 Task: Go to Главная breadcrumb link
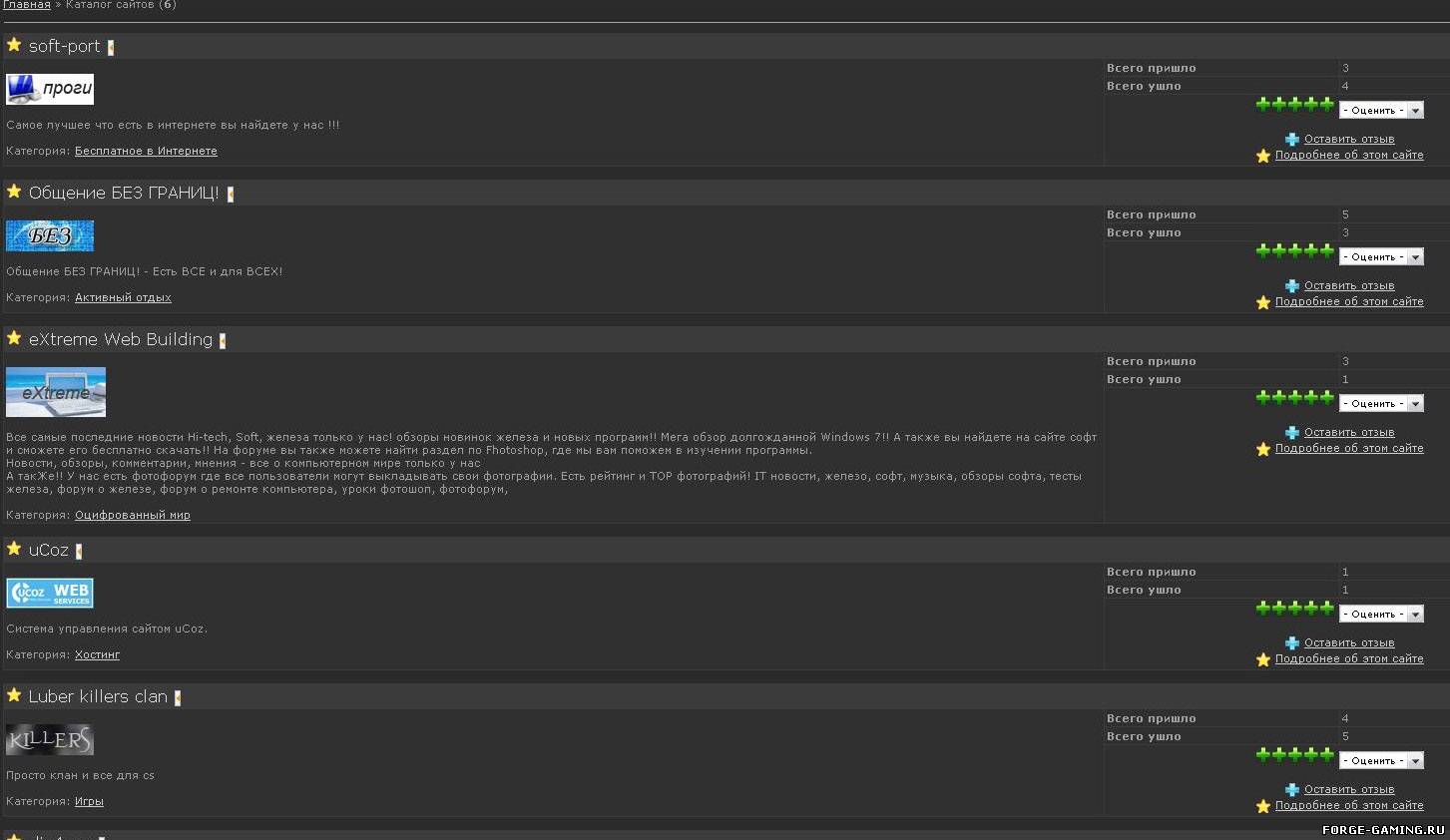(x=26, y=5)
